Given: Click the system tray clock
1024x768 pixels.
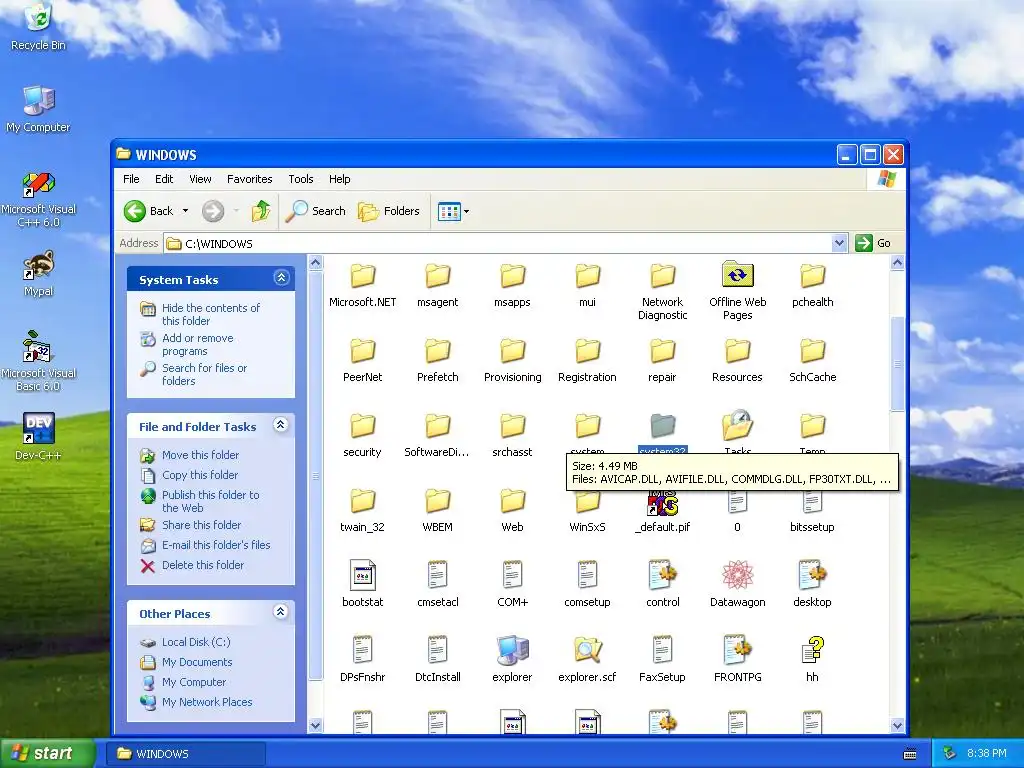Looking at the screenshot, I should tap(986, 754).
